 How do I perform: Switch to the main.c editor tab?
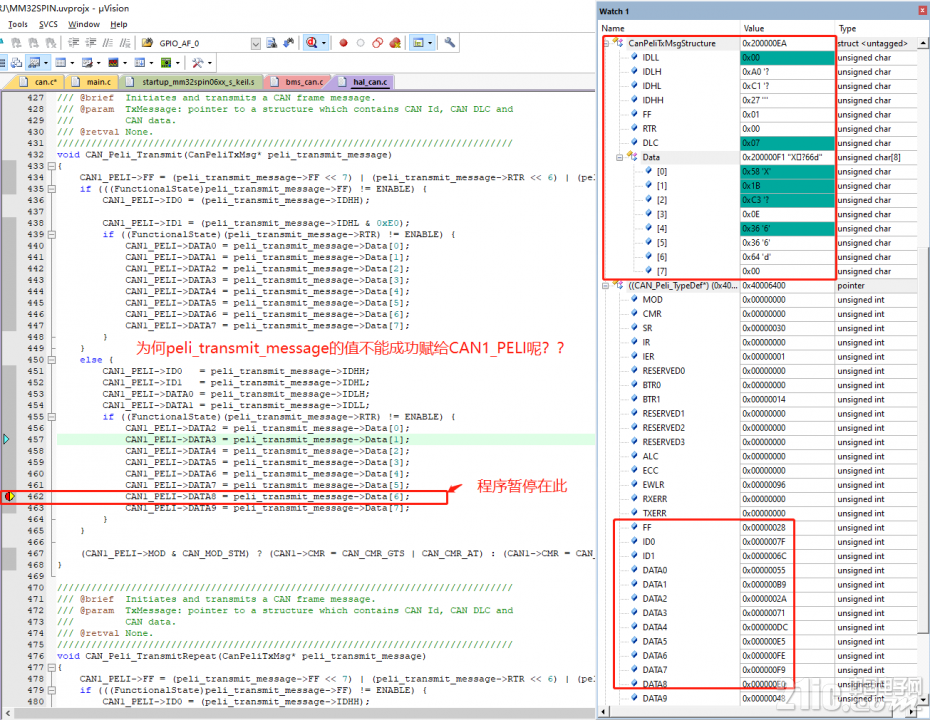tap(93, 82)
